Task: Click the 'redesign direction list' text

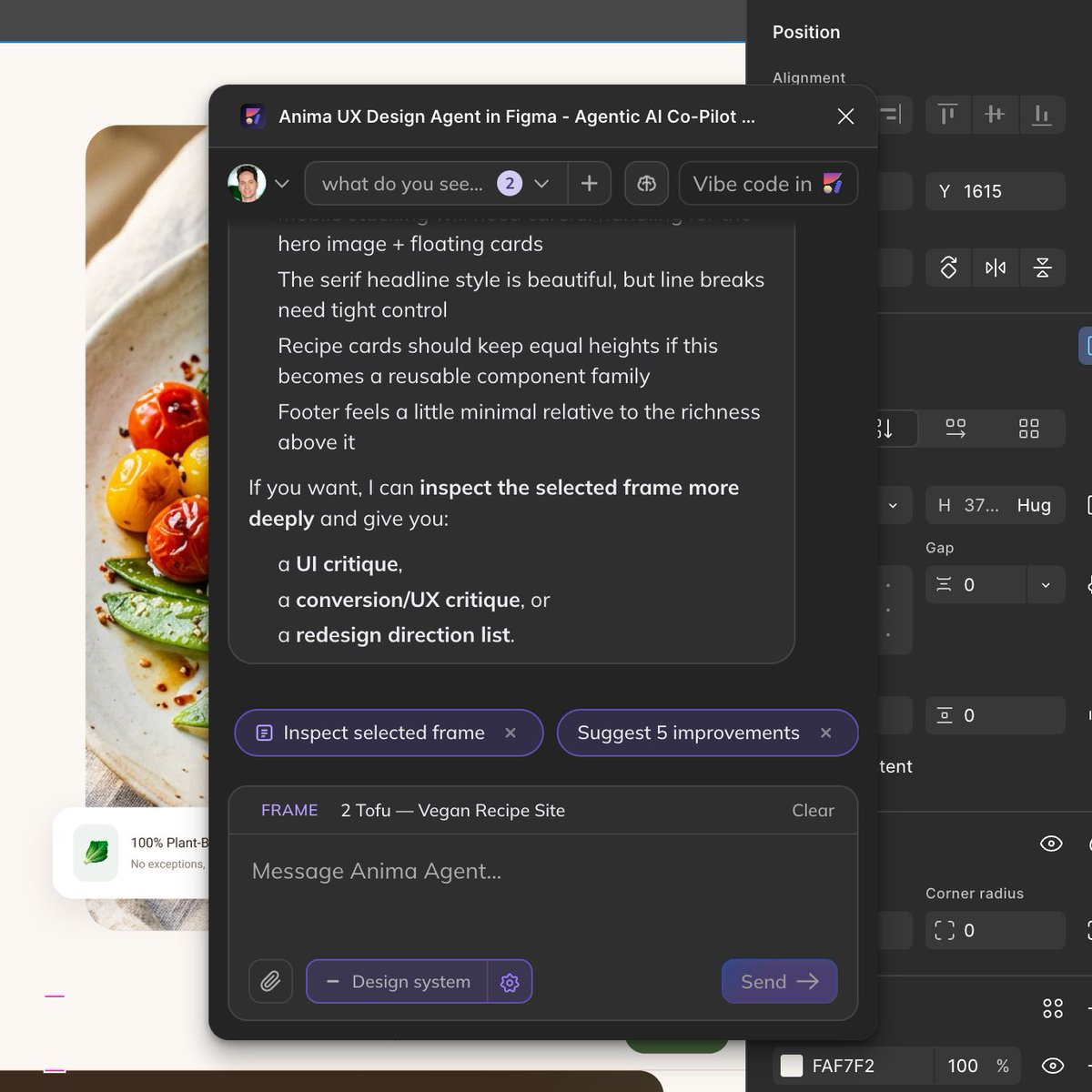Action: point(403,634)
